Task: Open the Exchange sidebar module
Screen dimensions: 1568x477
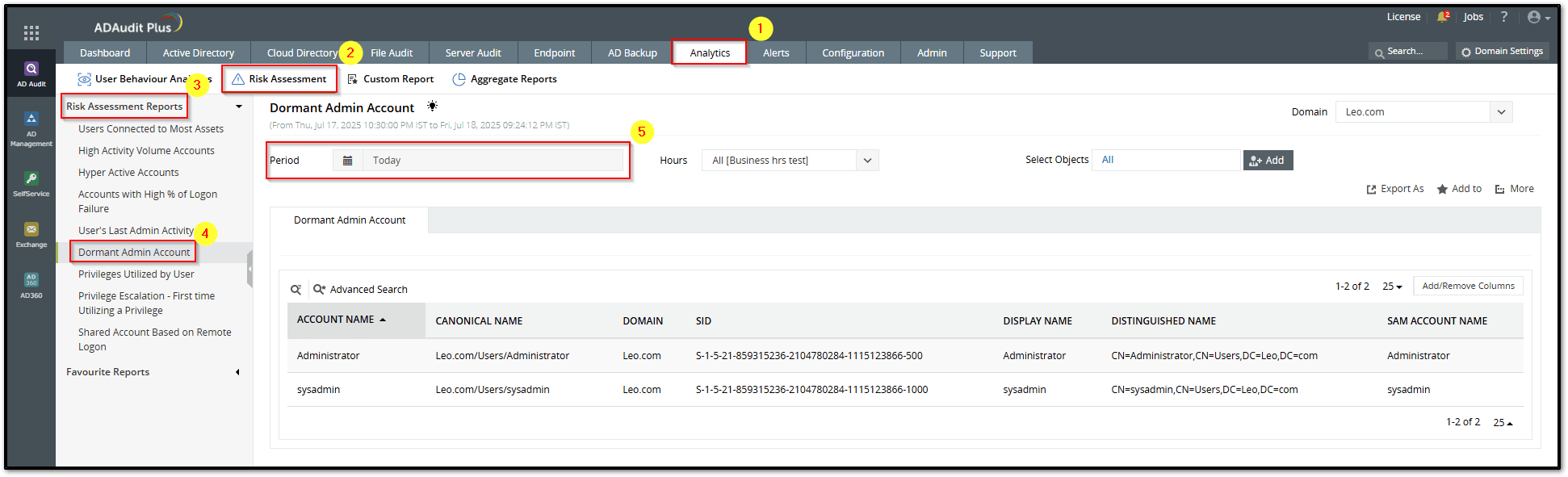Action: [31, 234]
